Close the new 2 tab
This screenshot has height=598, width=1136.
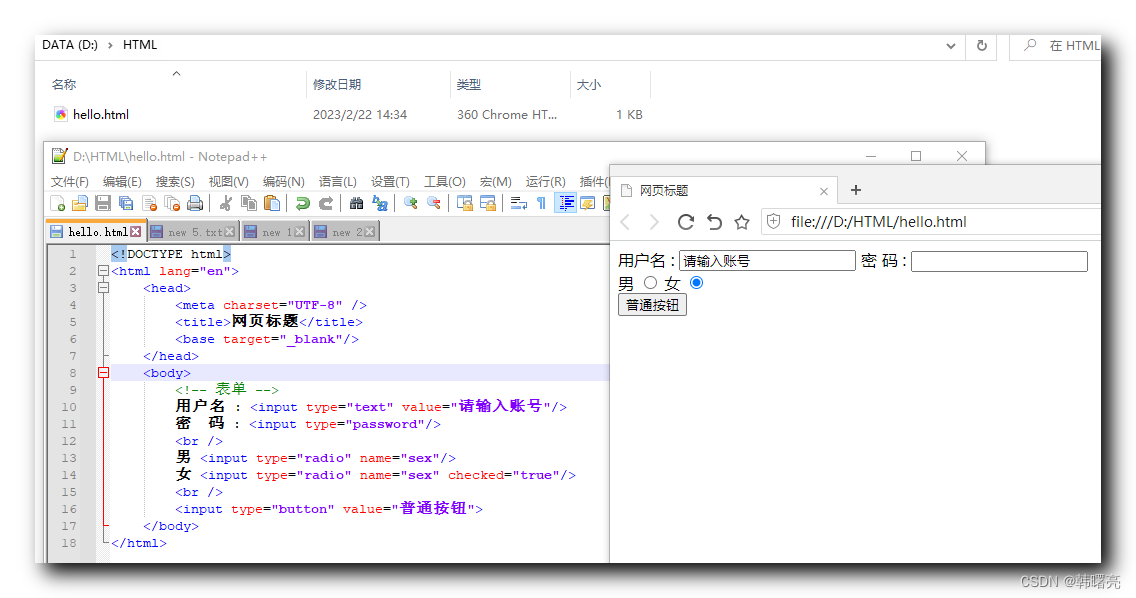click(369, 232)
